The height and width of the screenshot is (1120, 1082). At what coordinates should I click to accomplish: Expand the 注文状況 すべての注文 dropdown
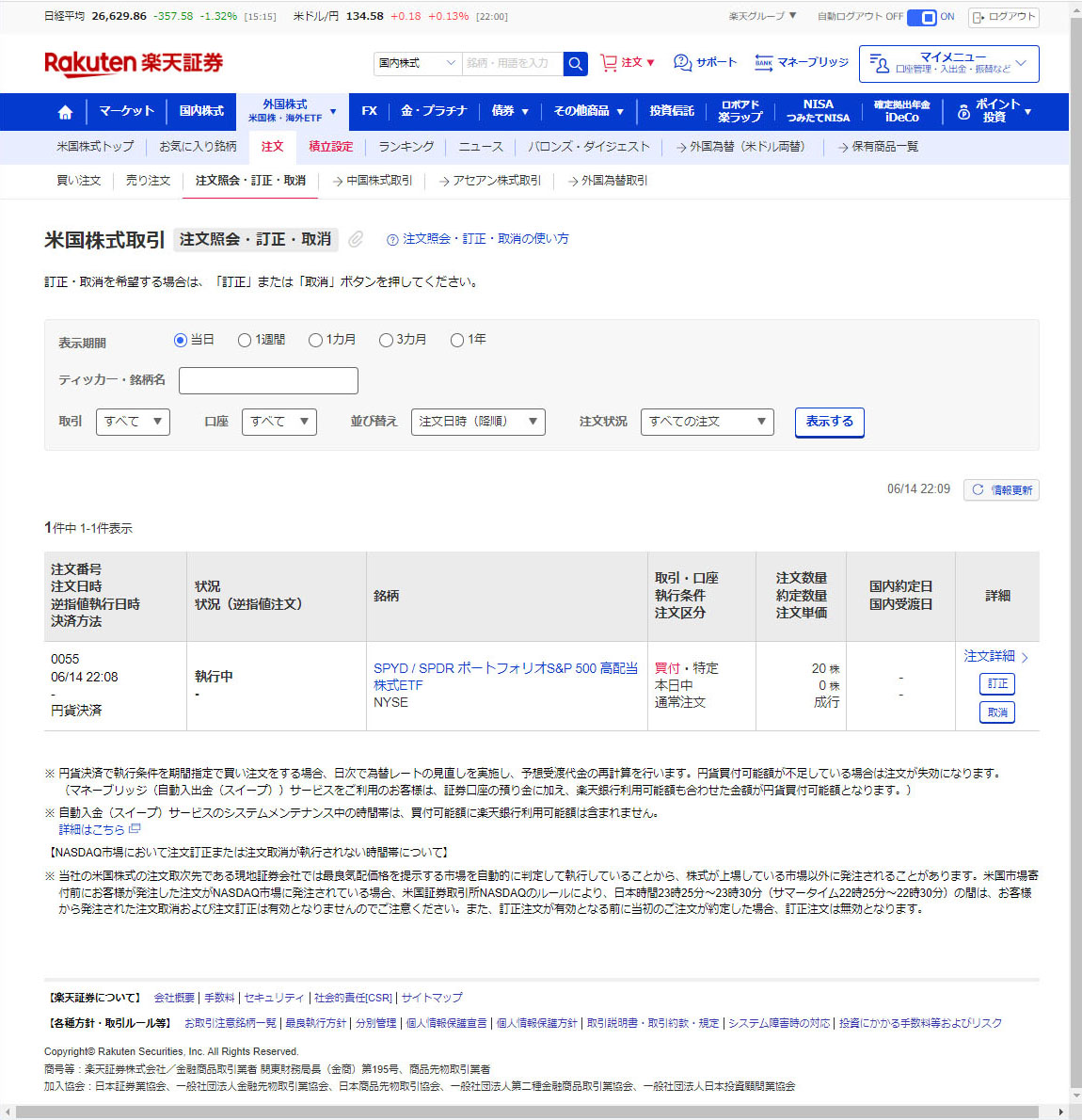707,422
